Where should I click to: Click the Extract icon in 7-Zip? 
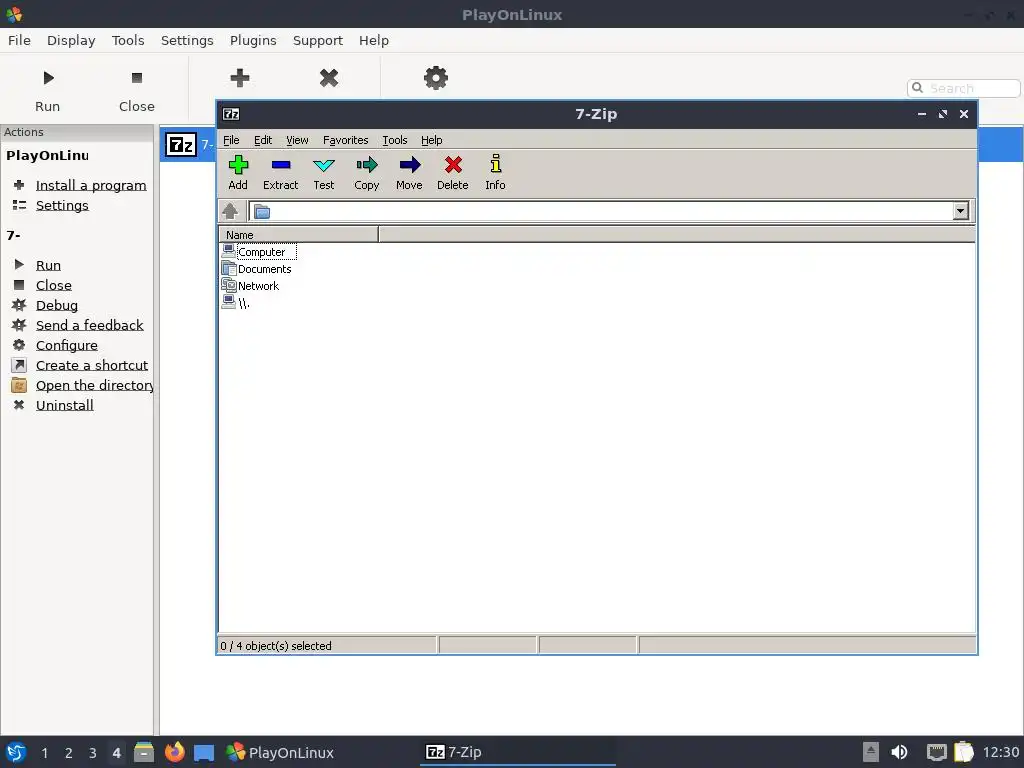pyautogui.click(x=280, y=172)
